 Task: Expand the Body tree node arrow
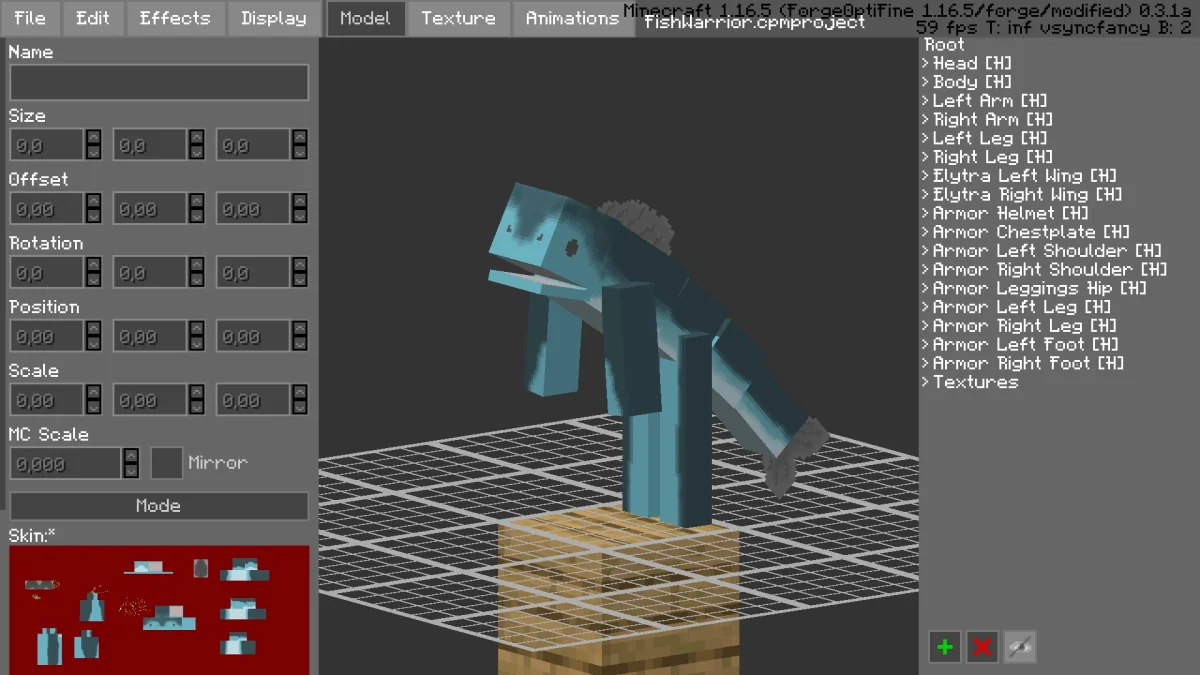[x=925, y=83]
